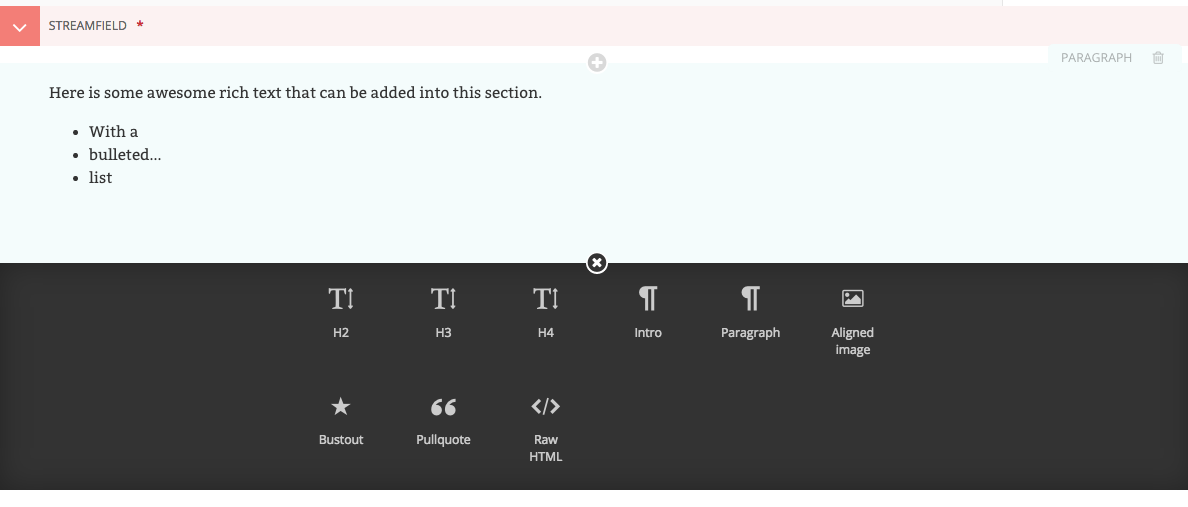Click the empty area of the paragraph editor
This screenshot has width=1188, height=507.
pos(600,220)
